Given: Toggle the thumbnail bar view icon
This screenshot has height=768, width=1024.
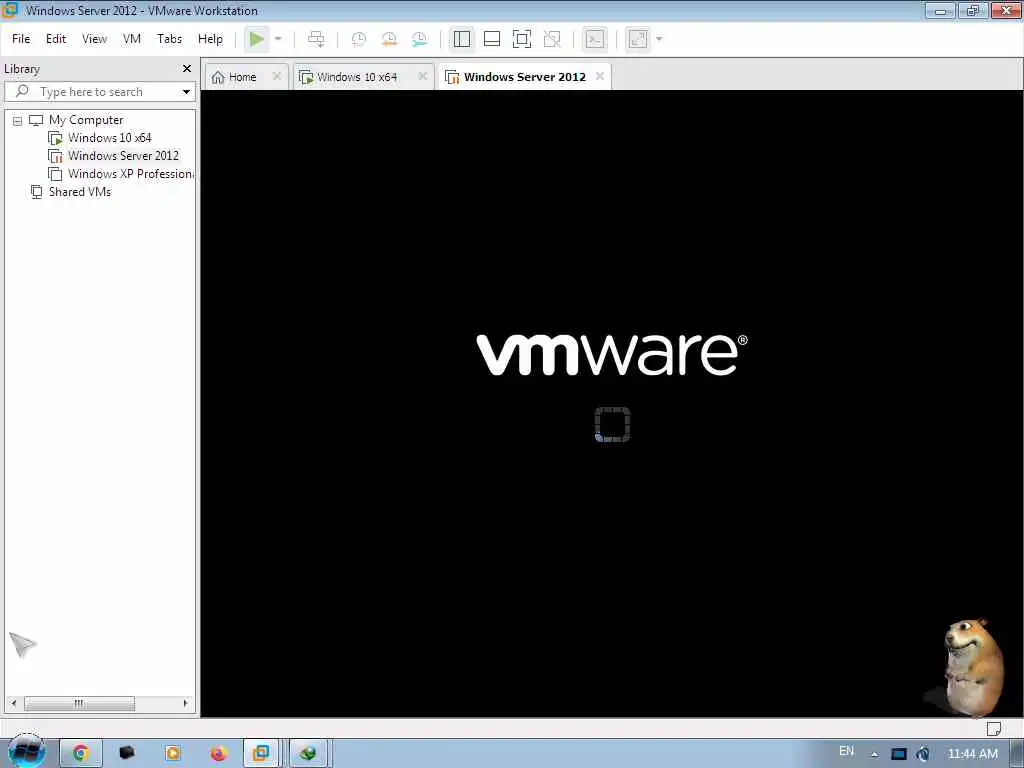Looking at the screenshot, I should 492,39.
